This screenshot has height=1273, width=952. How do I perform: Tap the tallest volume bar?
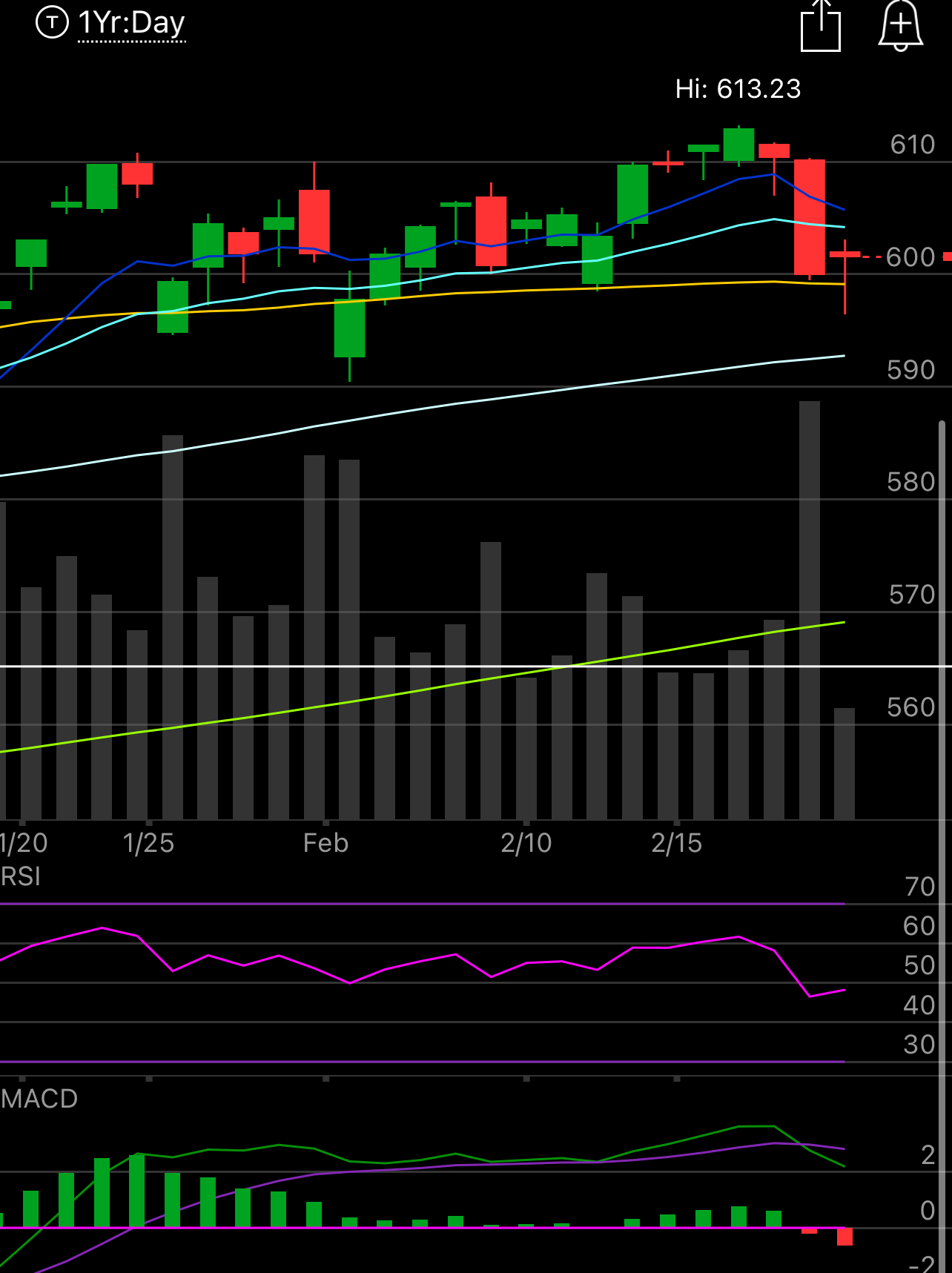(x=810, y=610)
